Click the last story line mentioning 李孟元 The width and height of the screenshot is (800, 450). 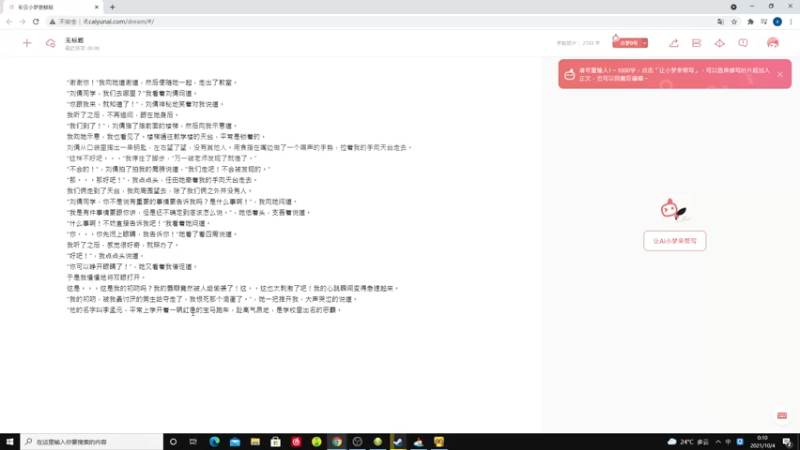click(x=204, y=310)
